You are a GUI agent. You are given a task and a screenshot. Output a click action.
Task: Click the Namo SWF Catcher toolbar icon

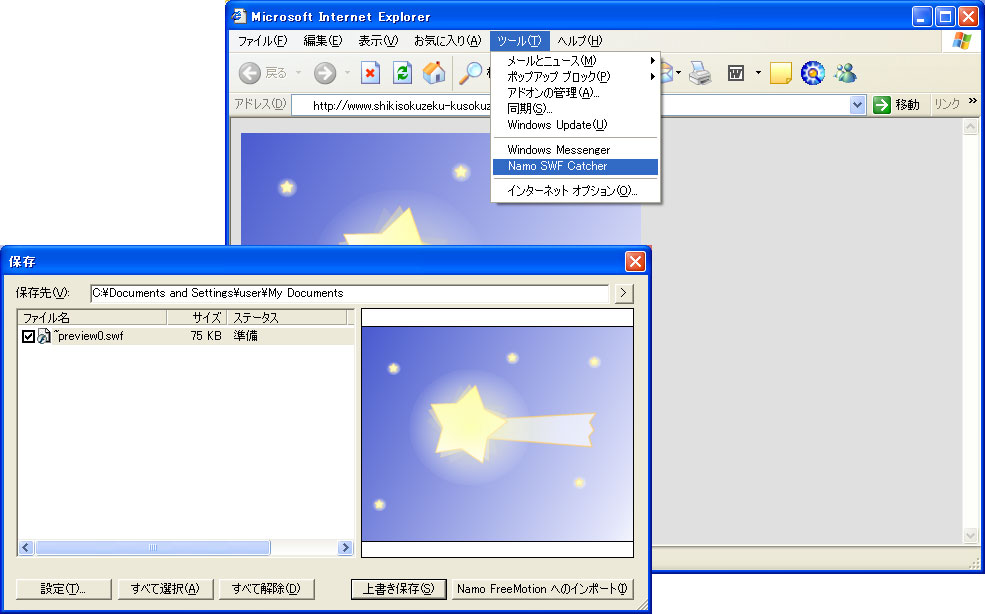click(812, 74)
